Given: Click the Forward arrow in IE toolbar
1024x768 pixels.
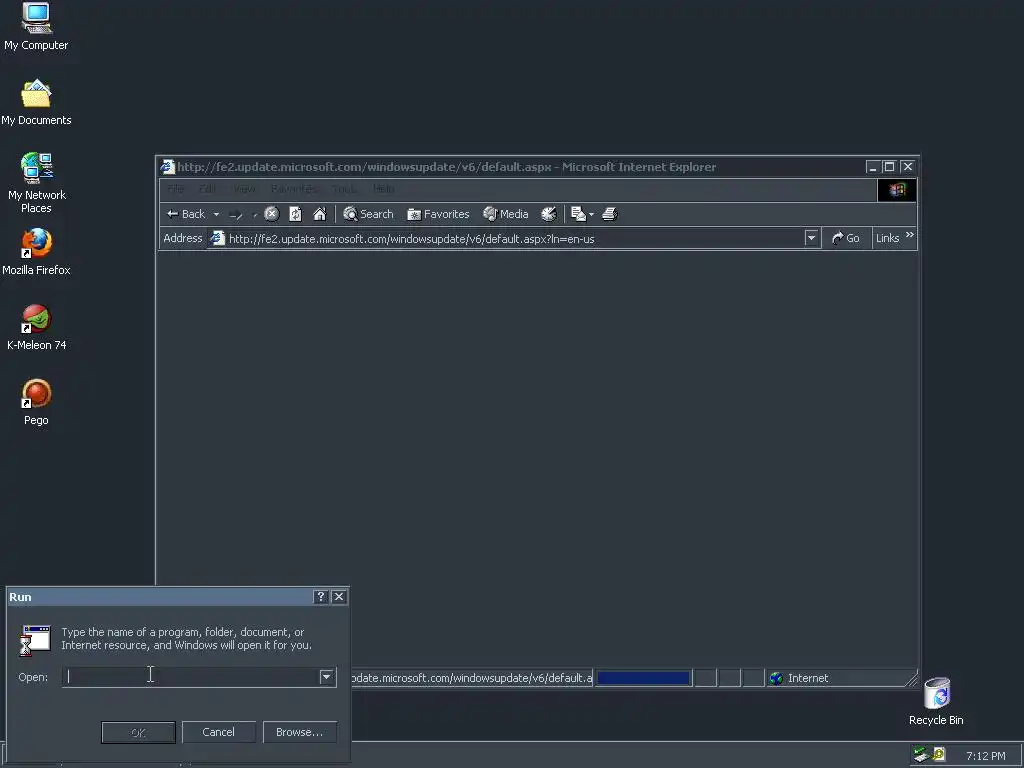Looking at the screenshot, I should (x=236, y=214).
